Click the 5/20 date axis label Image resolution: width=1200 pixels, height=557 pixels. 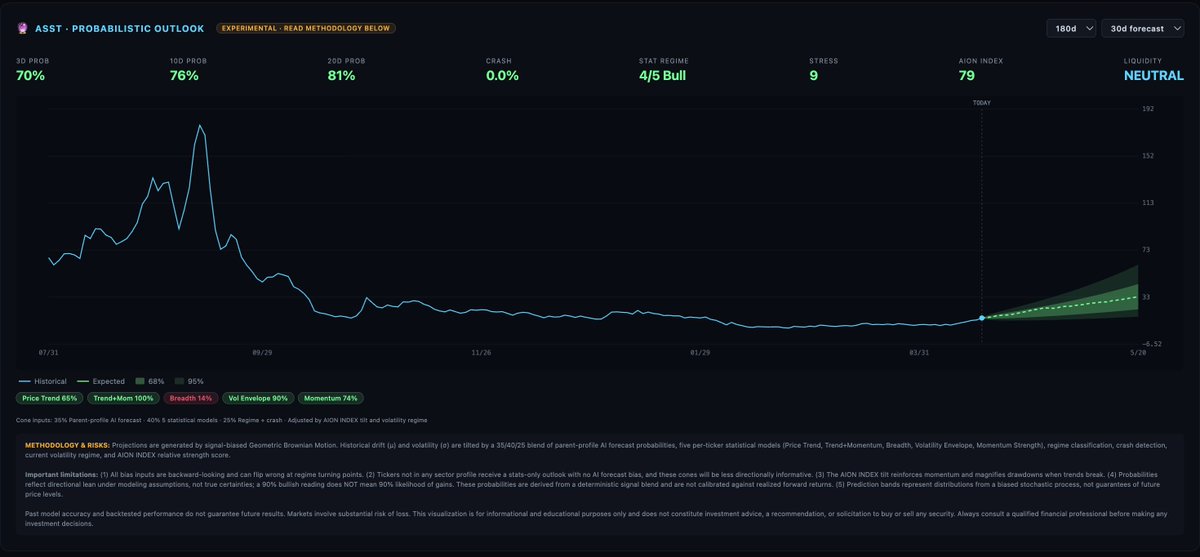tap(1137, 352)
